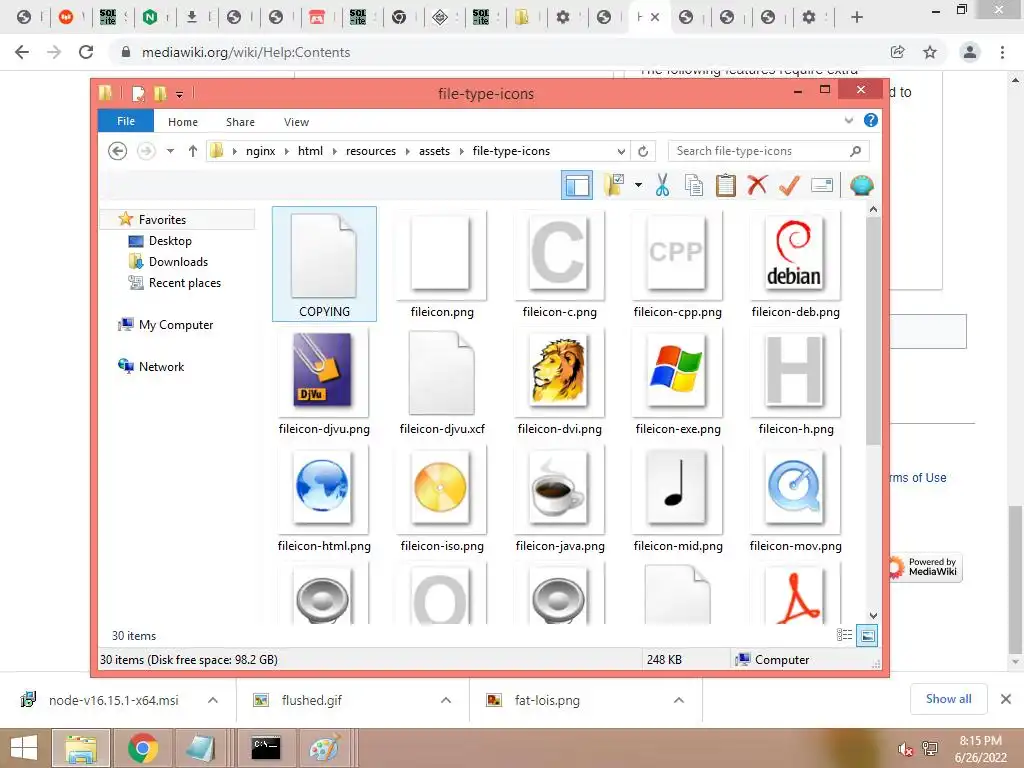Select the fileicon-html.png globe icon
Viewport: 1024px width, 768px height.
coord(324,500)
